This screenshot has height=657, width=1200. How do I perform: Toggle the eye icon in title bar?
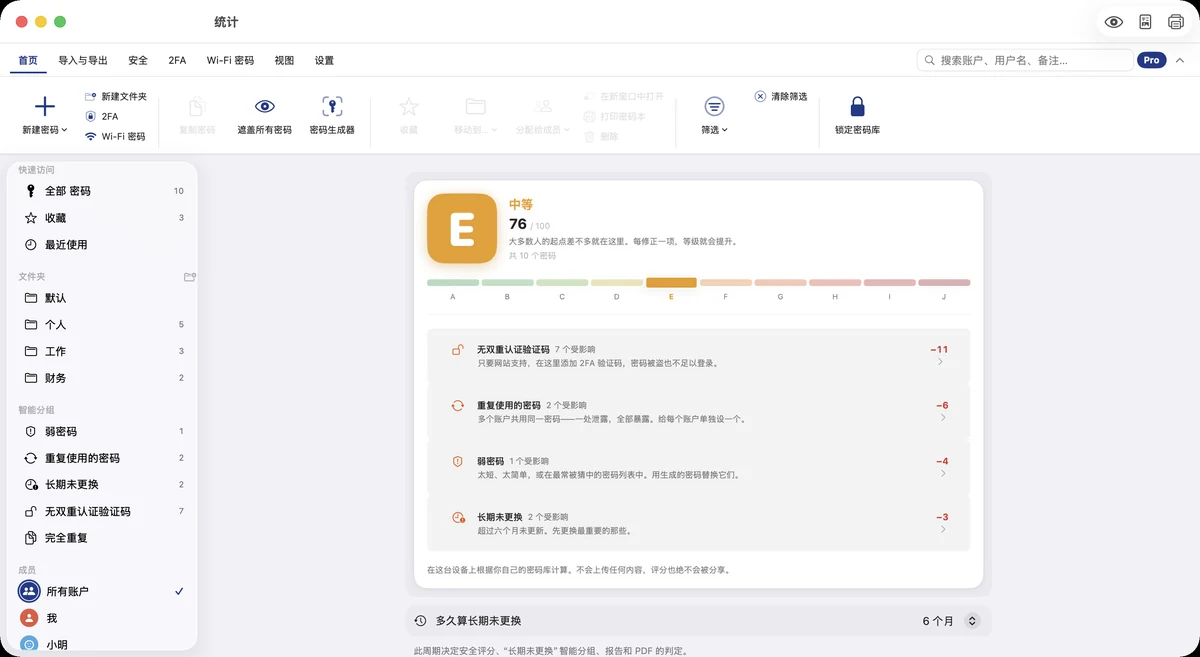click(1114, 22)
